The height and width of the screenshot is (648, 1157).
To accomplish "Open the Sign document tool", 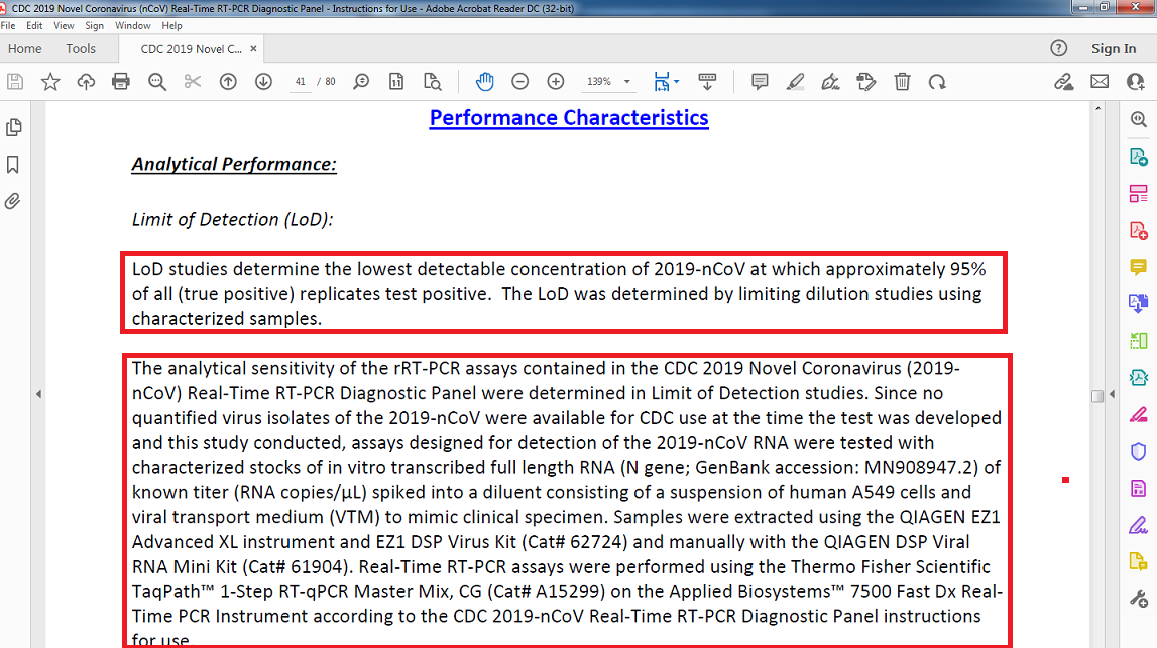I will point(831,82).
